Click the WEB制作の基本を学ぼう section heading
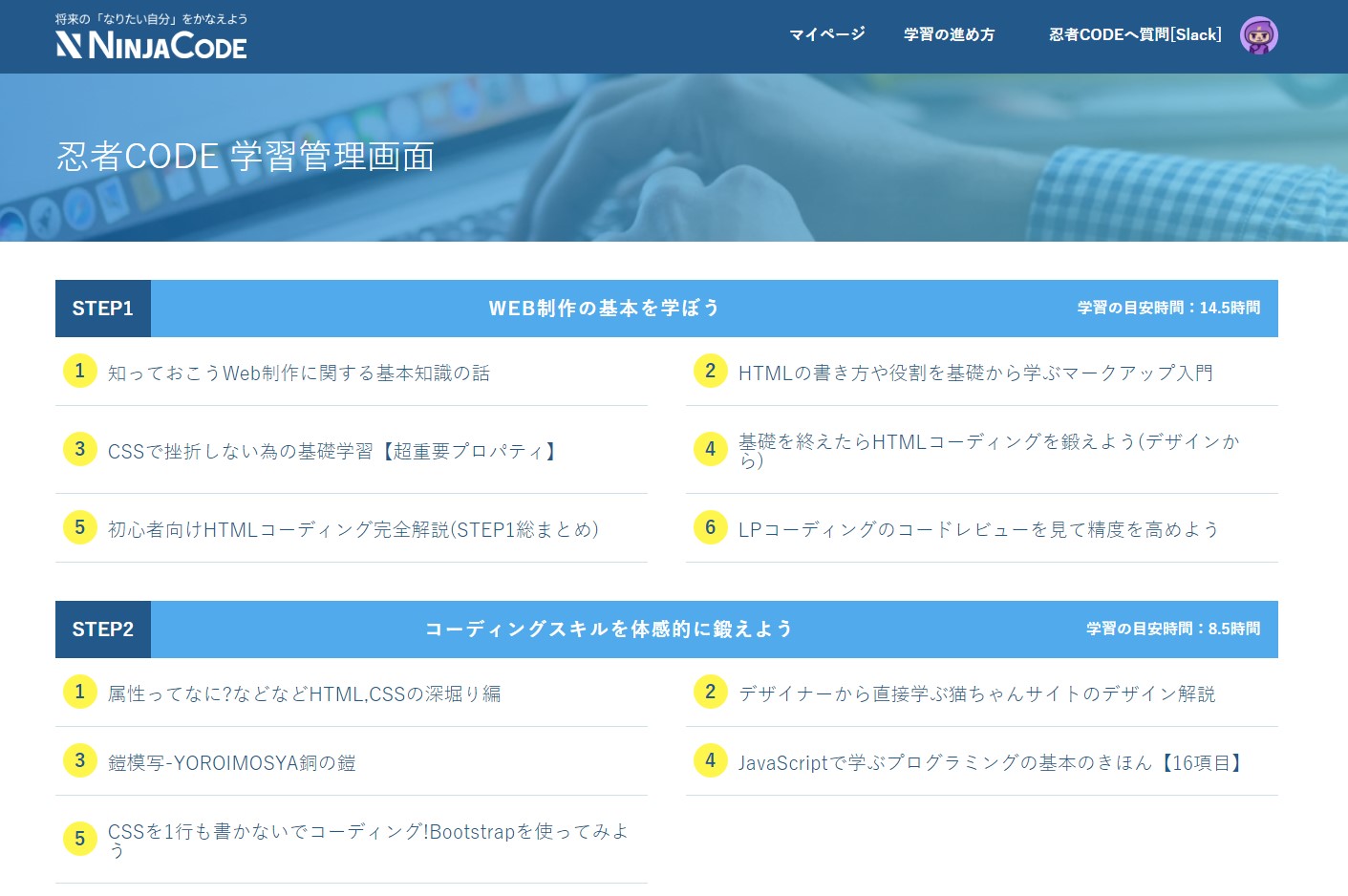This screenshot has height=896, width=1348. 604,309
